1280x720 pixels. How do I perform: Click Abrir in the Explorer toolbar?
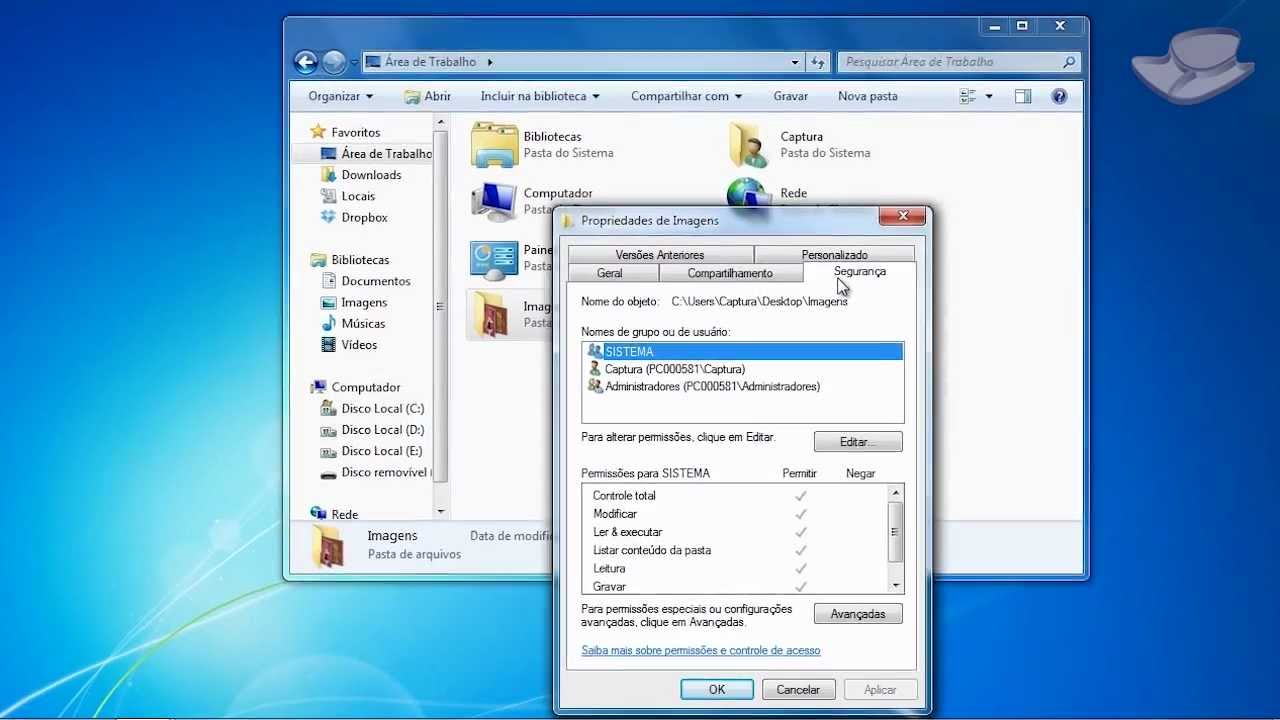(428, 96)
